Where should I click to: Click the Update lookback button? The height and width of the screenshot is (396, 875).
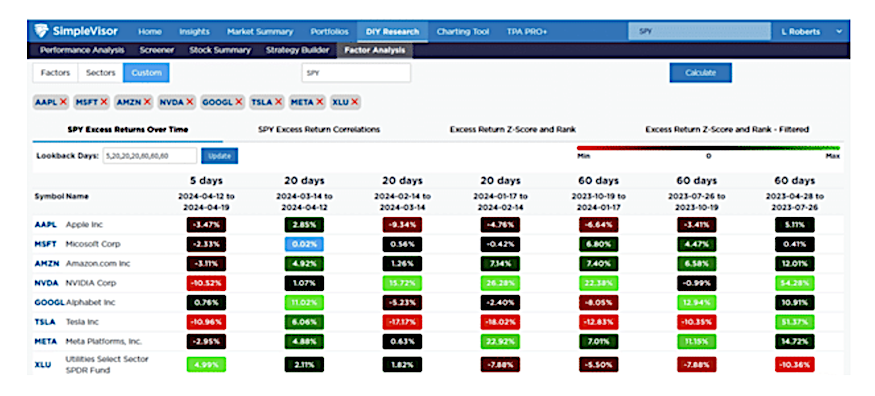click(219, 156)
